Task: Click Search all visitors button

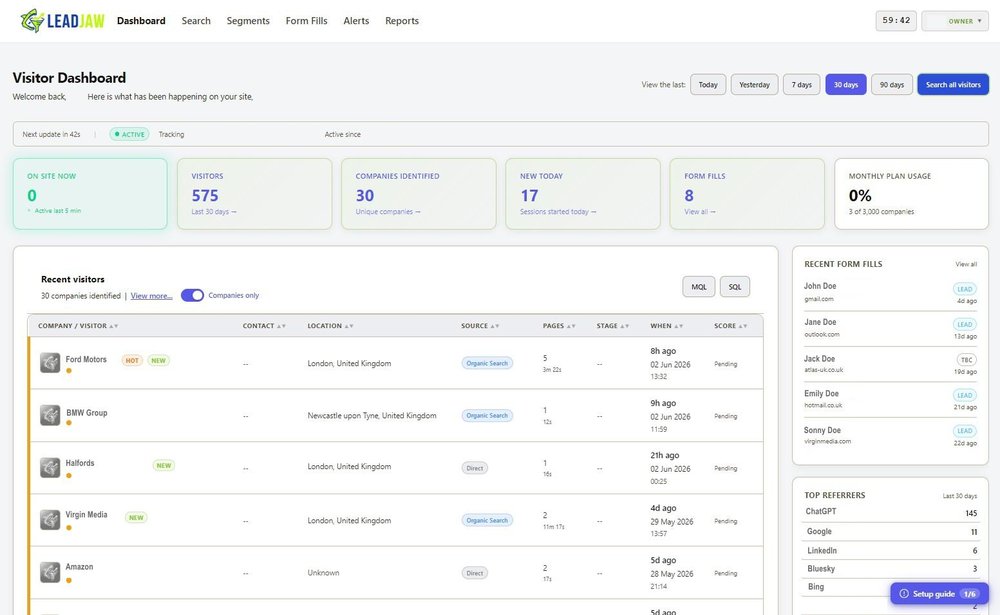Action: tap(953, 85)
